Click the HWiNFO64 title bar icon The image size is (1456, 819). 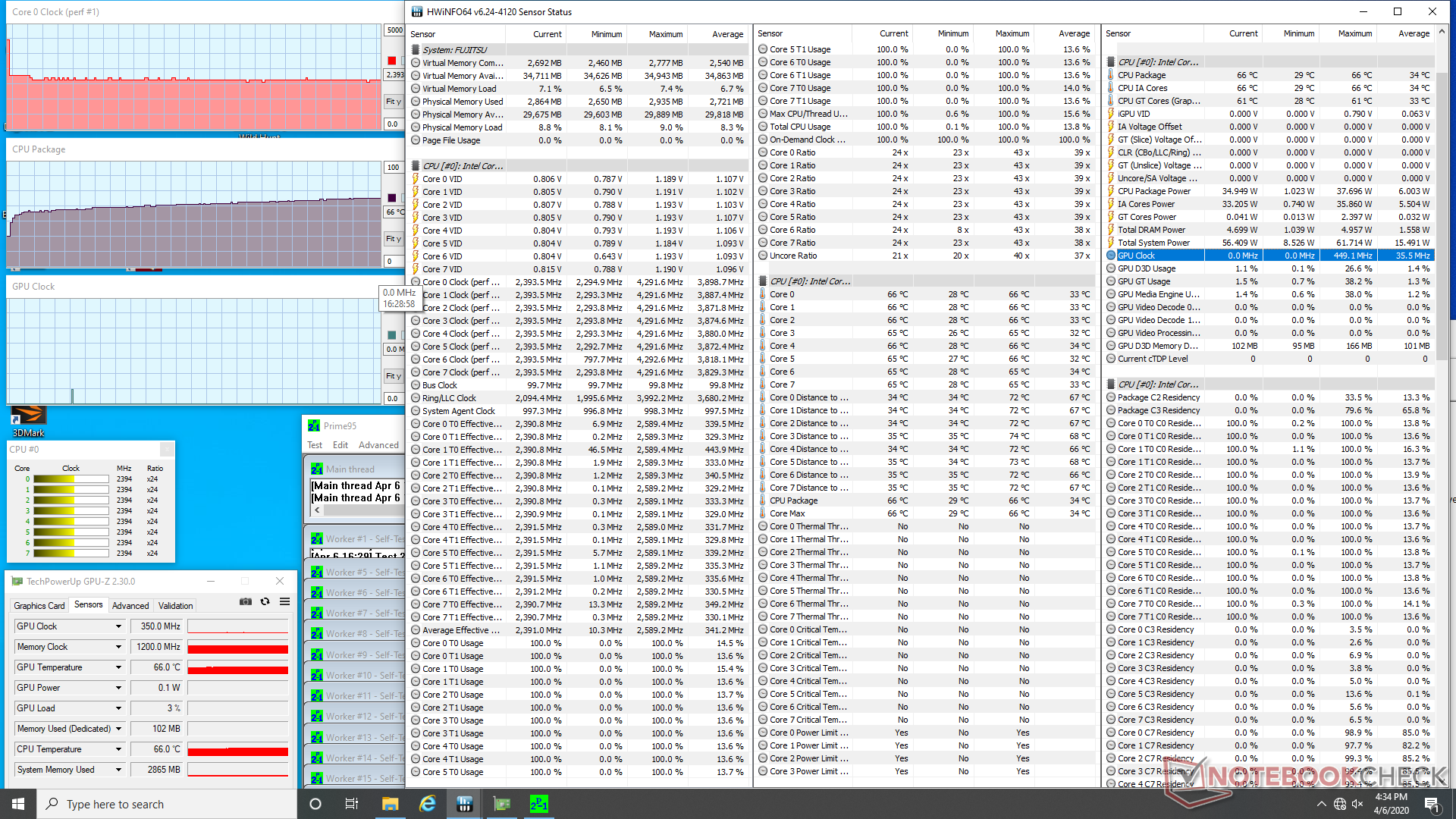pos(417,11)
